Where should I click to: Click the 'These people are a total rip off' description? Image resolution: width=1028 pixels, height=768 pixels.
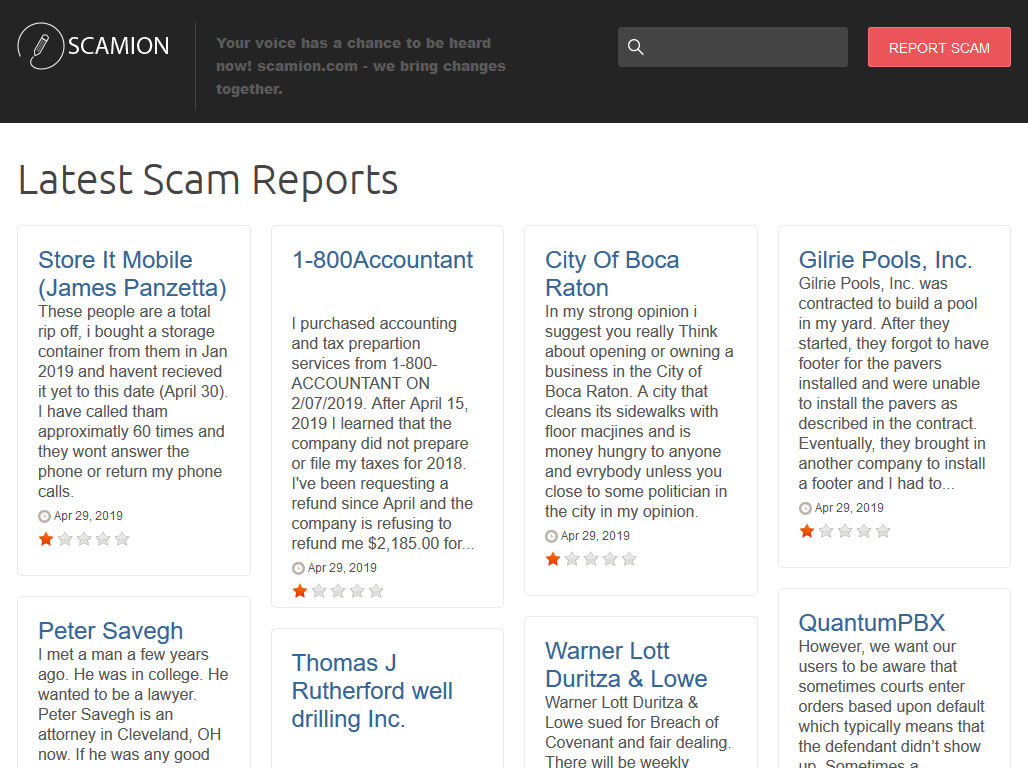(132, 401)
